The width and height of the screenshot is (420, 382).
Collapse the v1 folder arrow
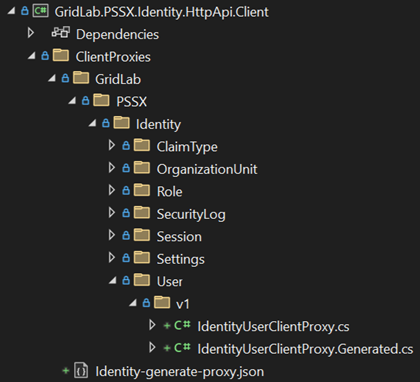133,303
